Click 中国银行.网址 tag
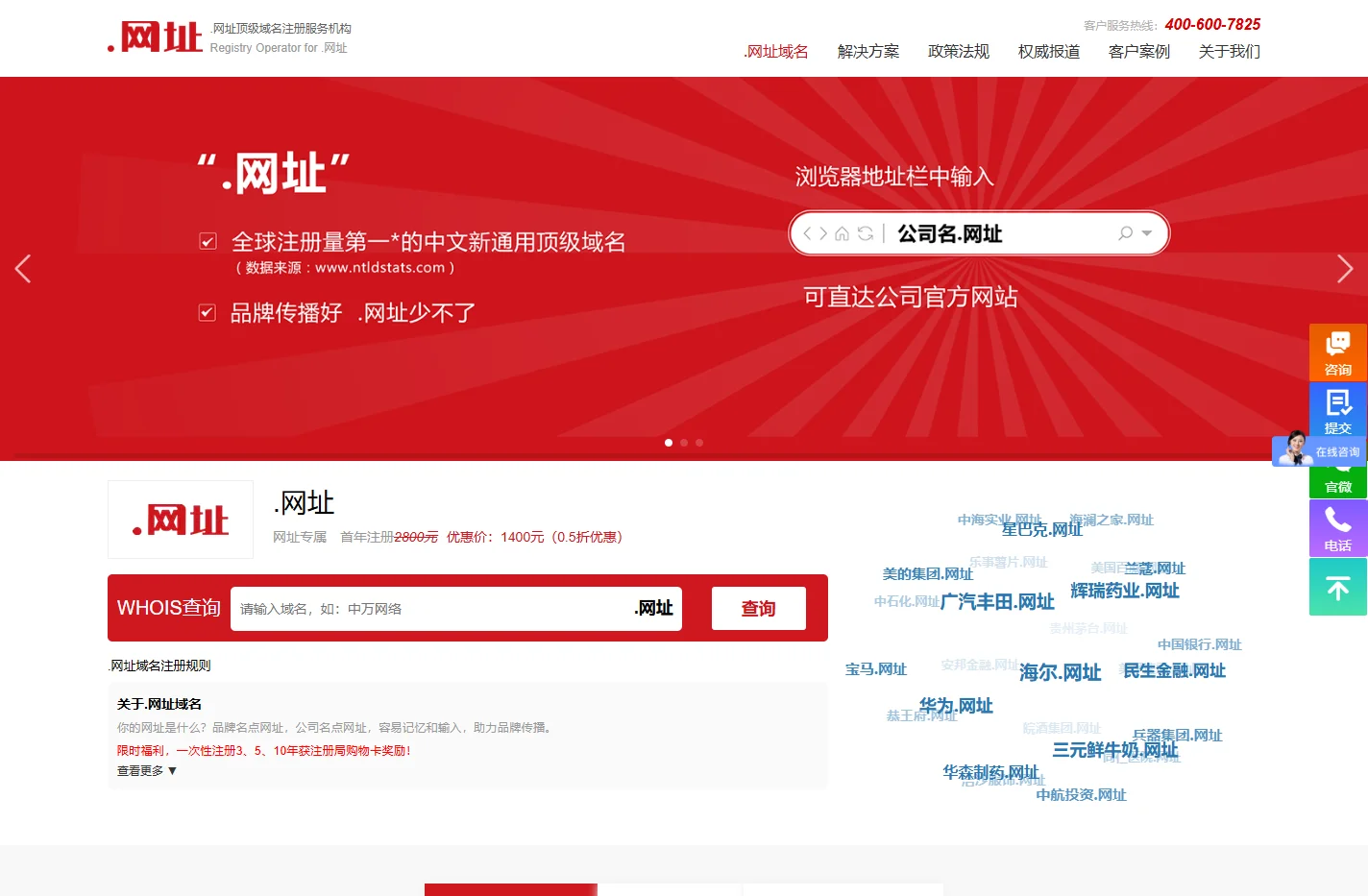The height and width of the screenshot is (896, 1368). coord(1200,644)
